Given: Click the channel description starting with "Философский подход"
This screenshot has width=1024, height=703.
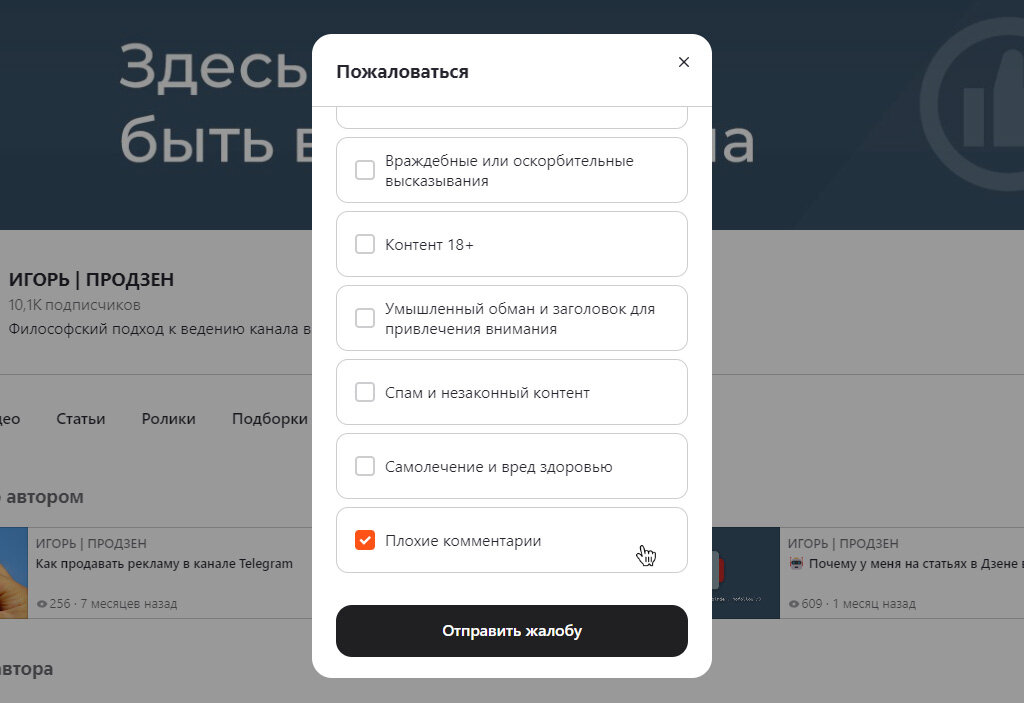Looking at the screenshot, I should (x=150, y=328).
